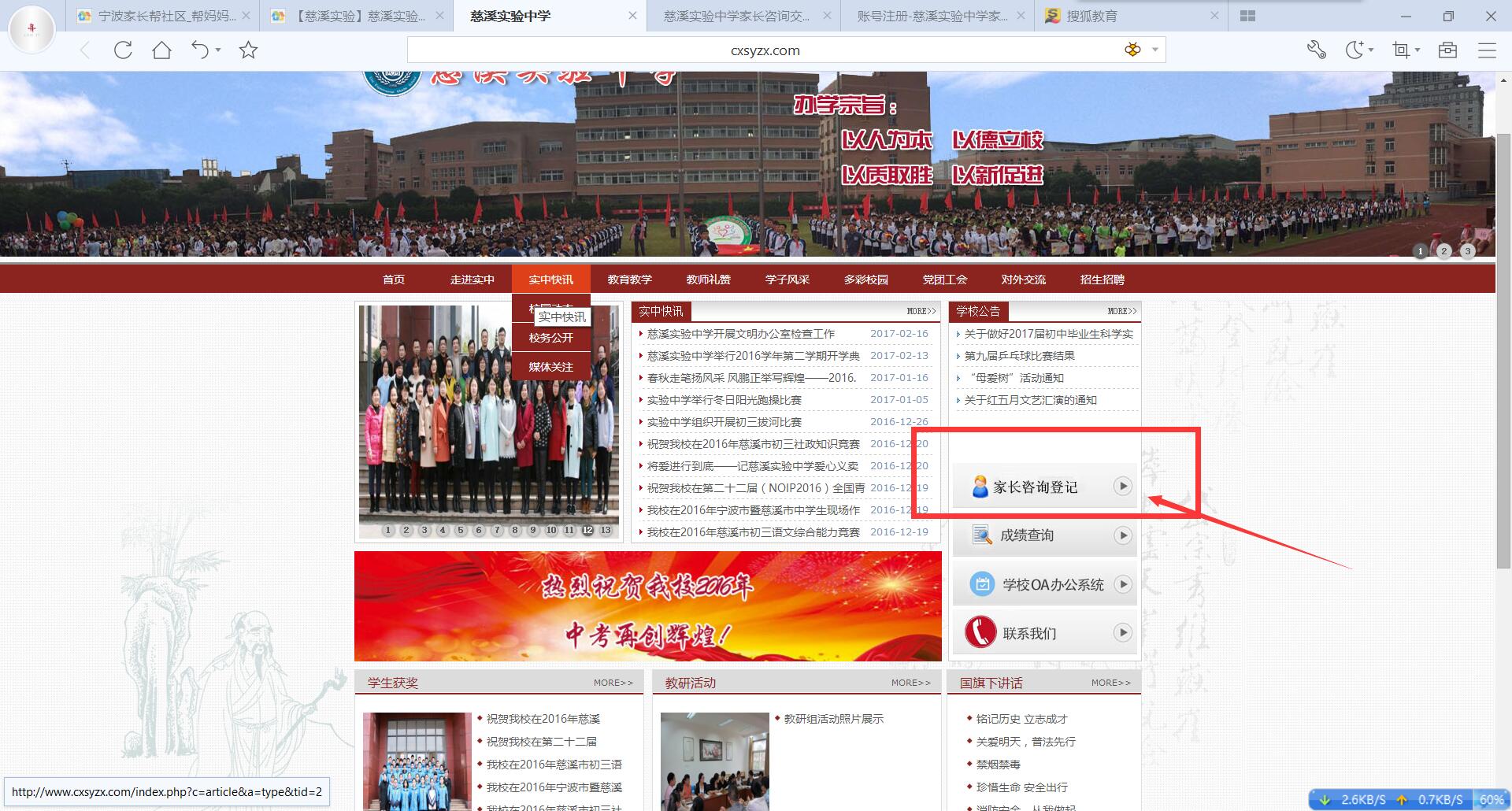This screenshot has width=1512, height=811.
Task: Click the 成绩查询 magnifier icon
Action: point(981,535)
